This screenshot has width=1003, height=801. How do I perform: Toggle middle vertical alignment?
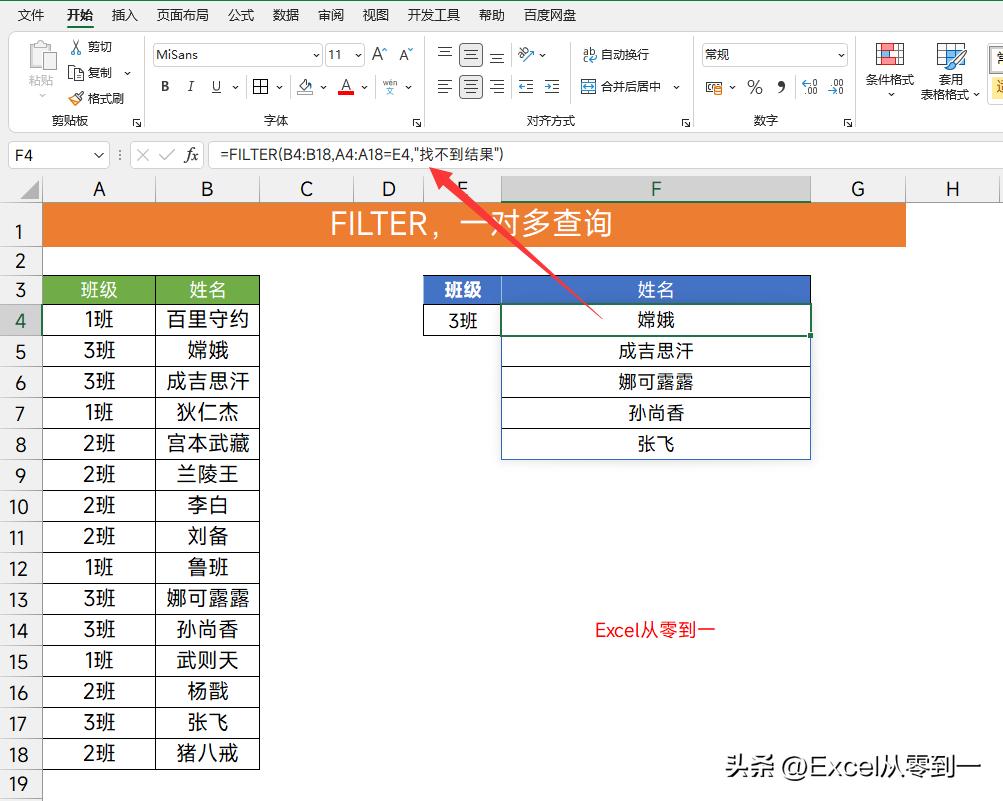tap(469, 53)
